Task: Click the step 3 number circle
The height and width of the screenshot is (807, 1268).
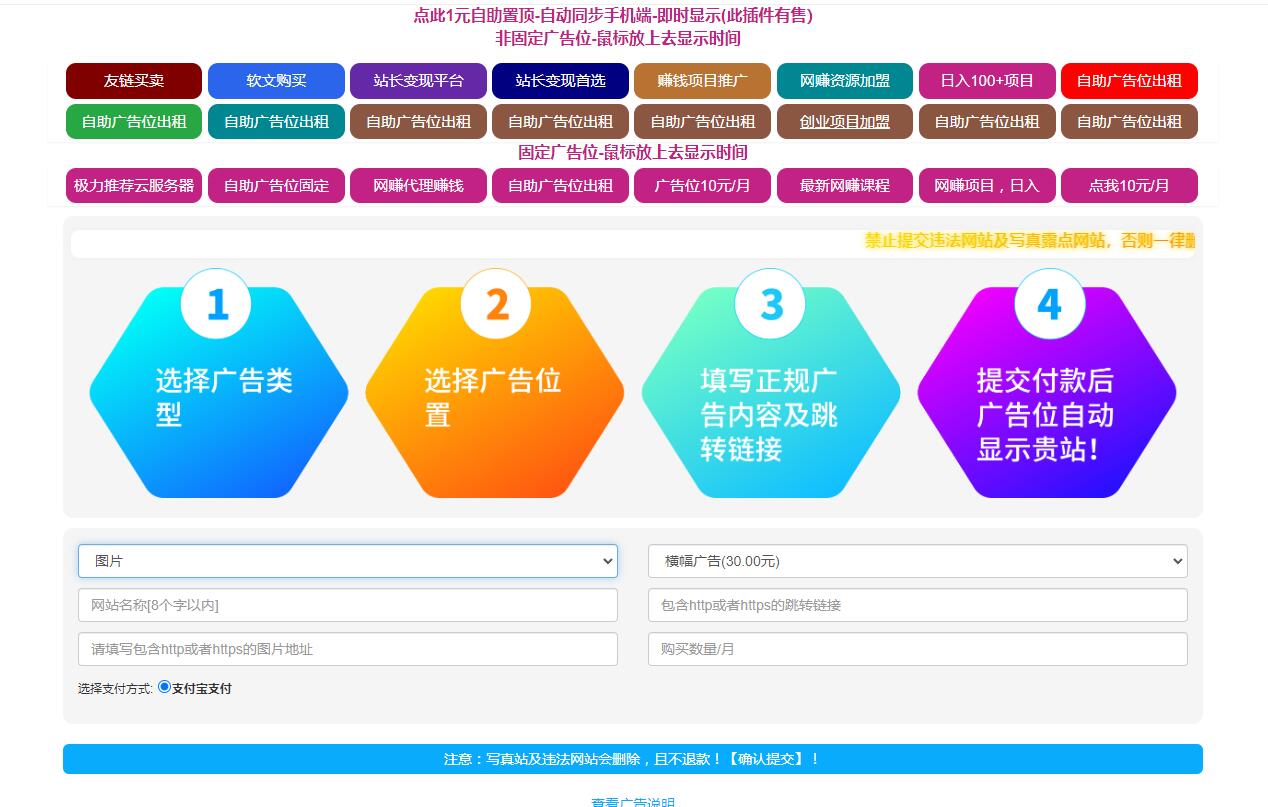Action: [770, 304]
